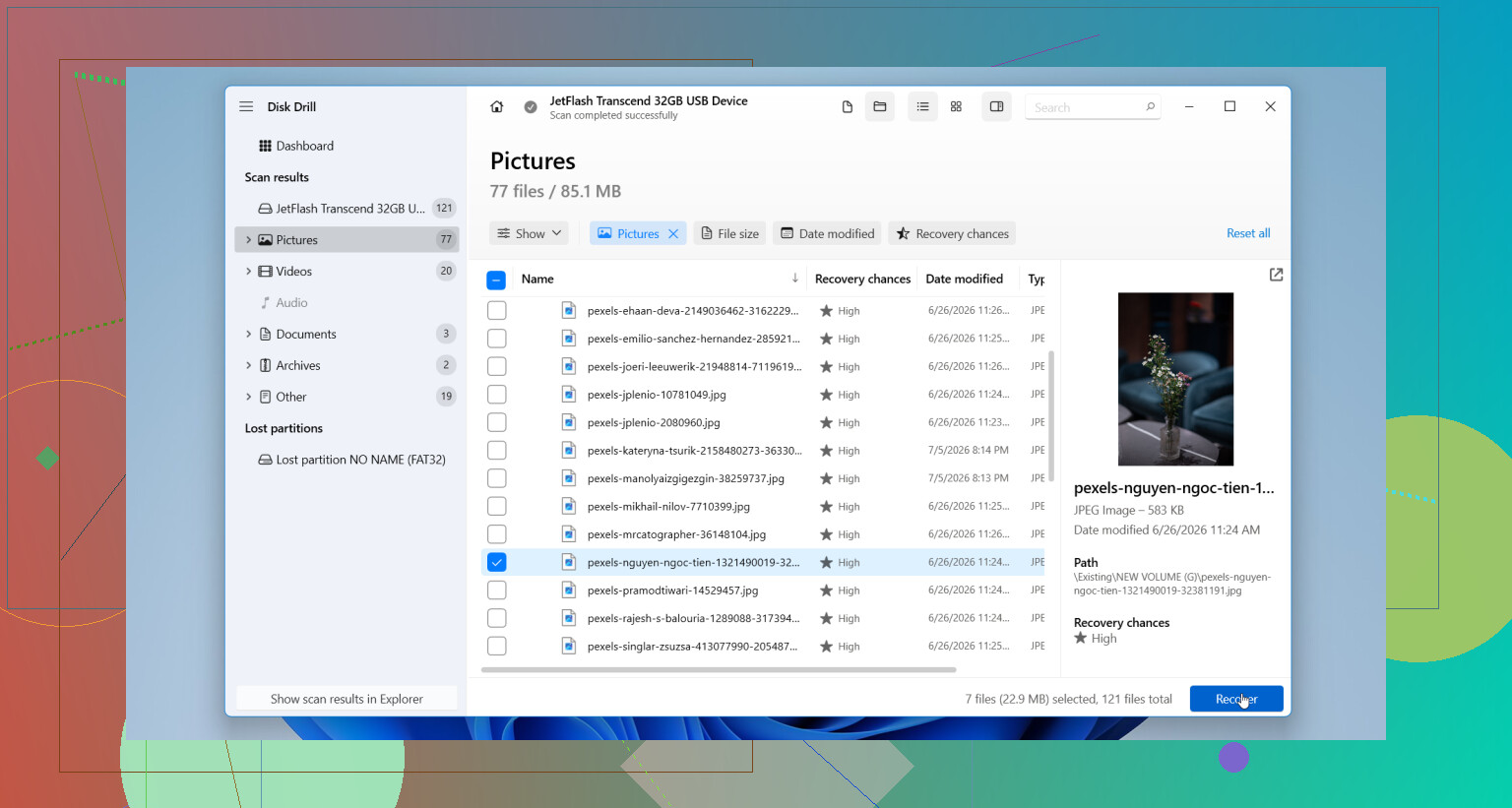Select list view layout
This screenshot has width=1512, height=808.
tap(922, 106)
